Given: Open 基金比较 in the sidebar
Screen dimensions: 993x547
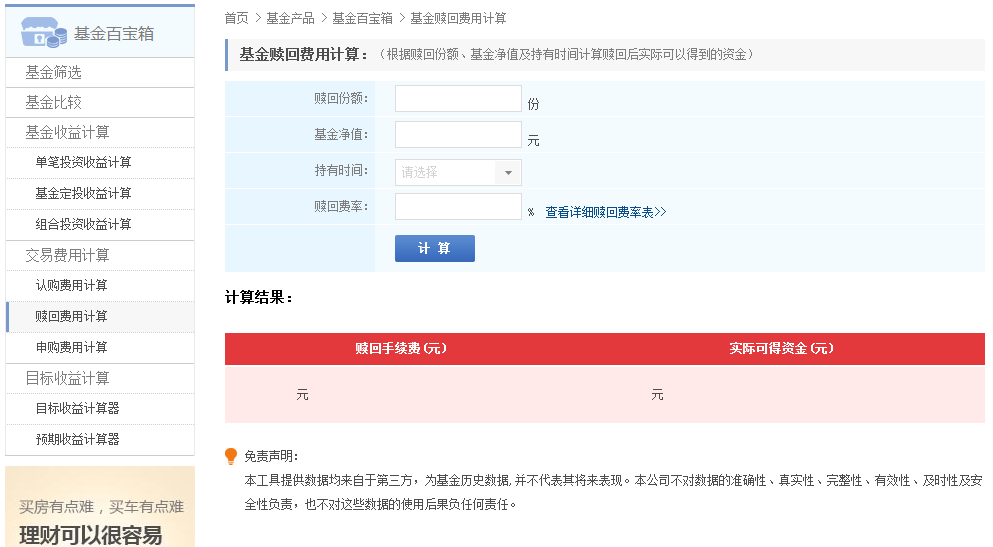Looking at the screenshot, I should pyautogui.click(x=54, y=102).
